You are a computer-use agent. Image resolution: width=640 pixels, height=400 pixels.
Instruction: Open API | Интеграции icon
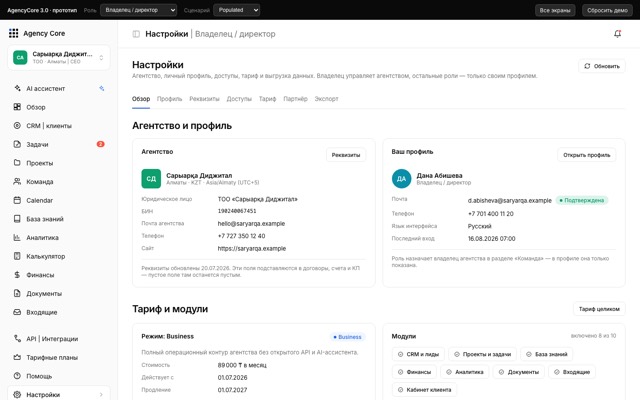[x=17, y=338]
